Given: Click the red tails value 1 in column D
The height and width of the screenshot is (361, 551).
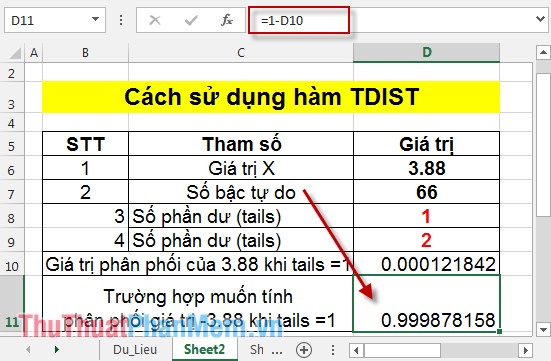Looking at the screenshot, I should click(x=426, y=216).
